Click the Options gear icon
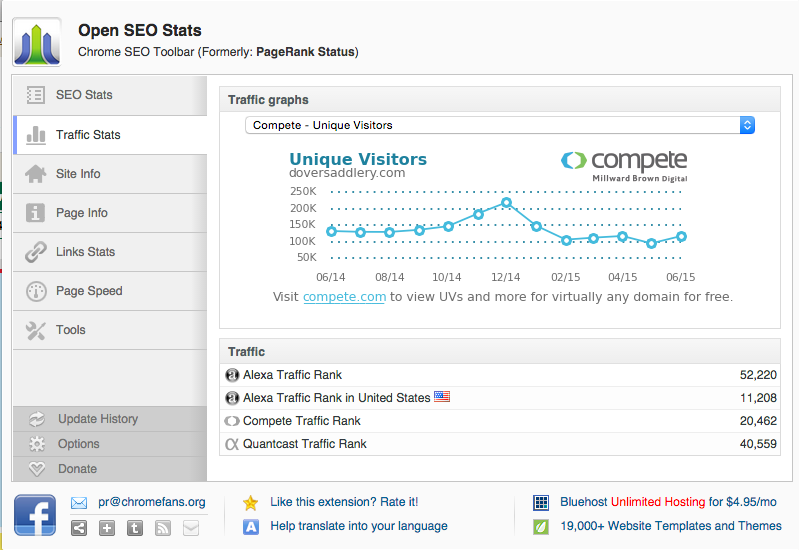The width and height of the screenshot is (799, 550). coord(37,444)
